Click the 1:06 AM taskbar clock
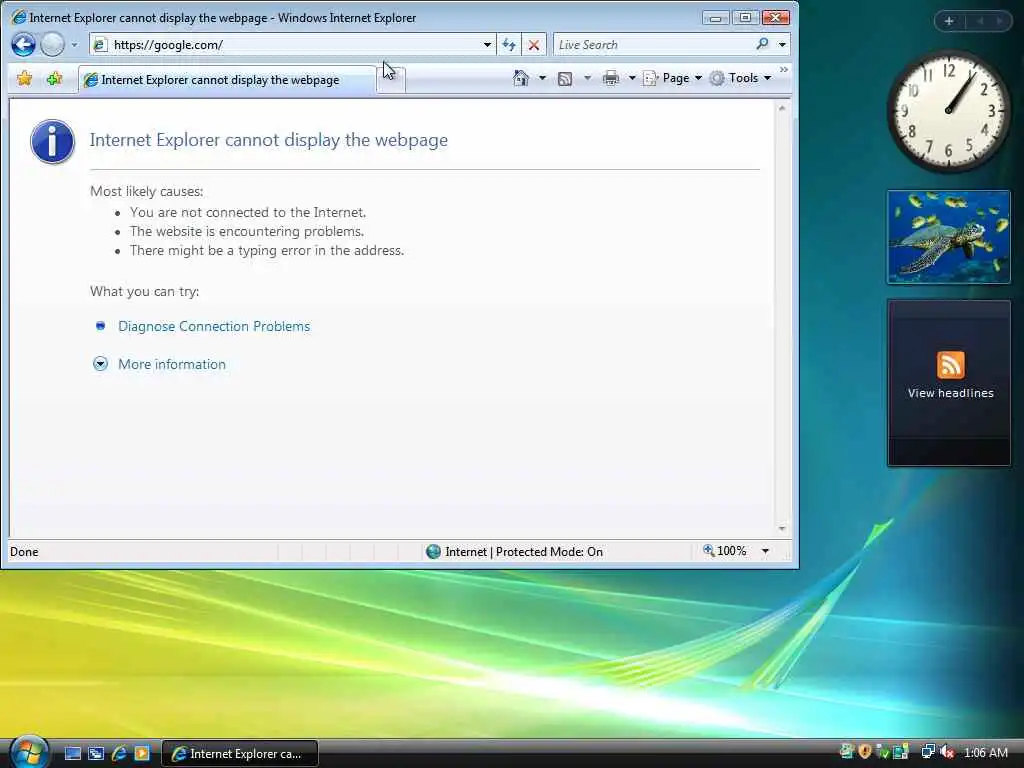 tap(985, 753)
